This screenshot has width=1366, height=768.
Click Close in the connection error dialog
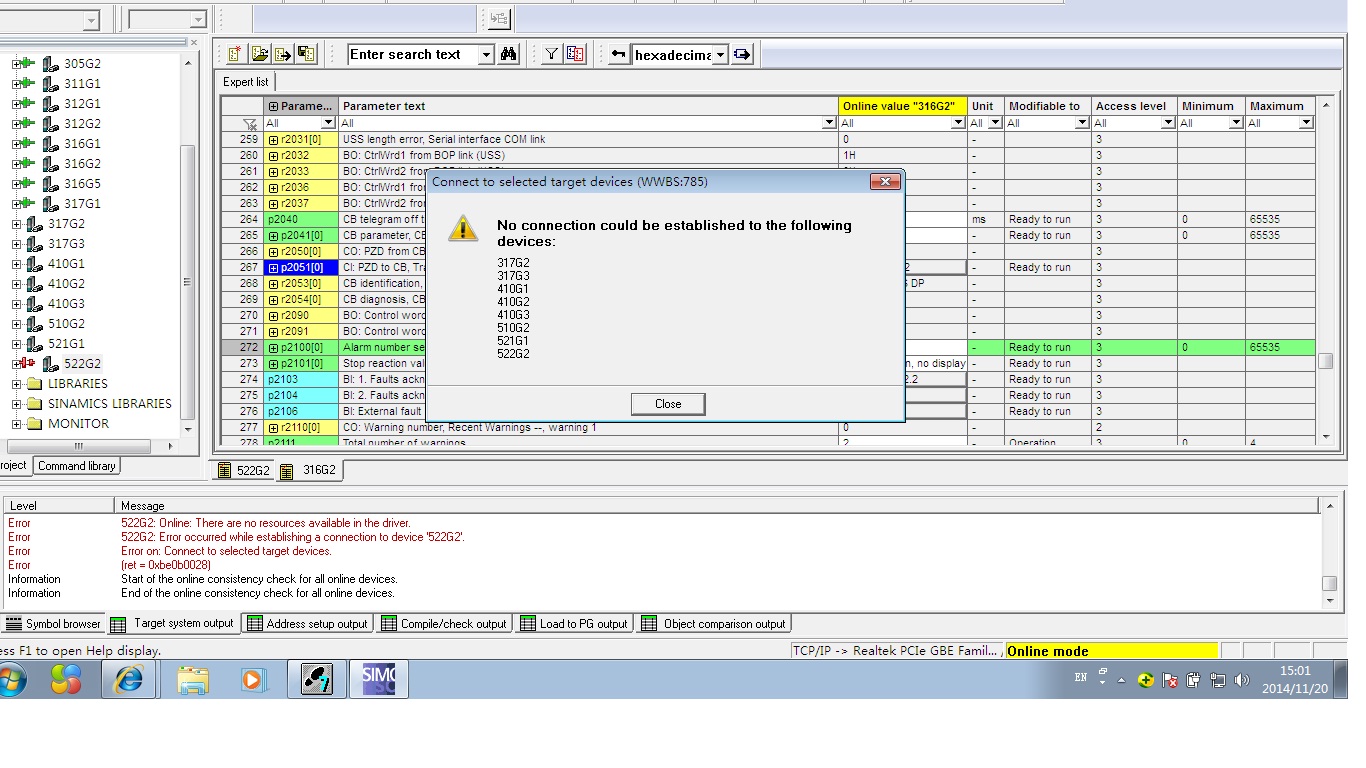tap(668, 404)
